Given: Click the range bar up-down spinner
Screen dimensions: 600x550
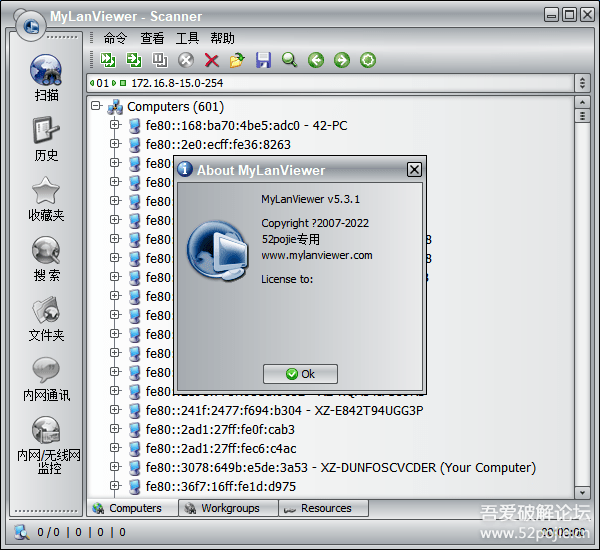Looking at the screenshot, I should 582,83.
